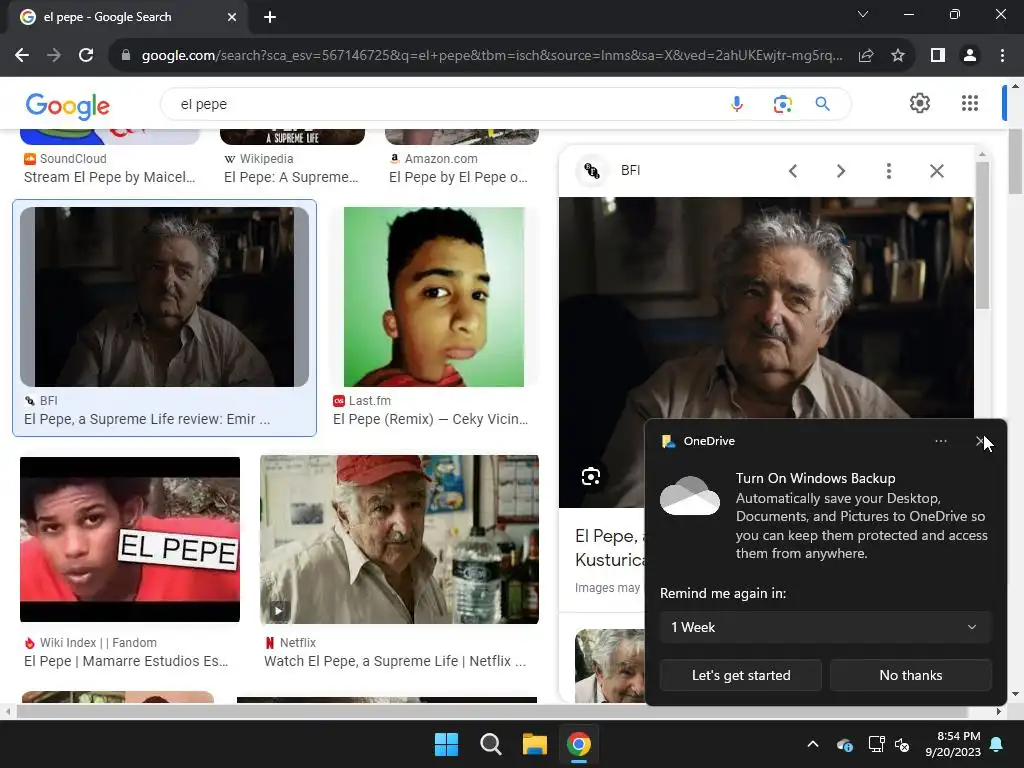Screen dimensions: 1024x768
Task: Open Chrome tab search chevron
Action: [863, 14]
